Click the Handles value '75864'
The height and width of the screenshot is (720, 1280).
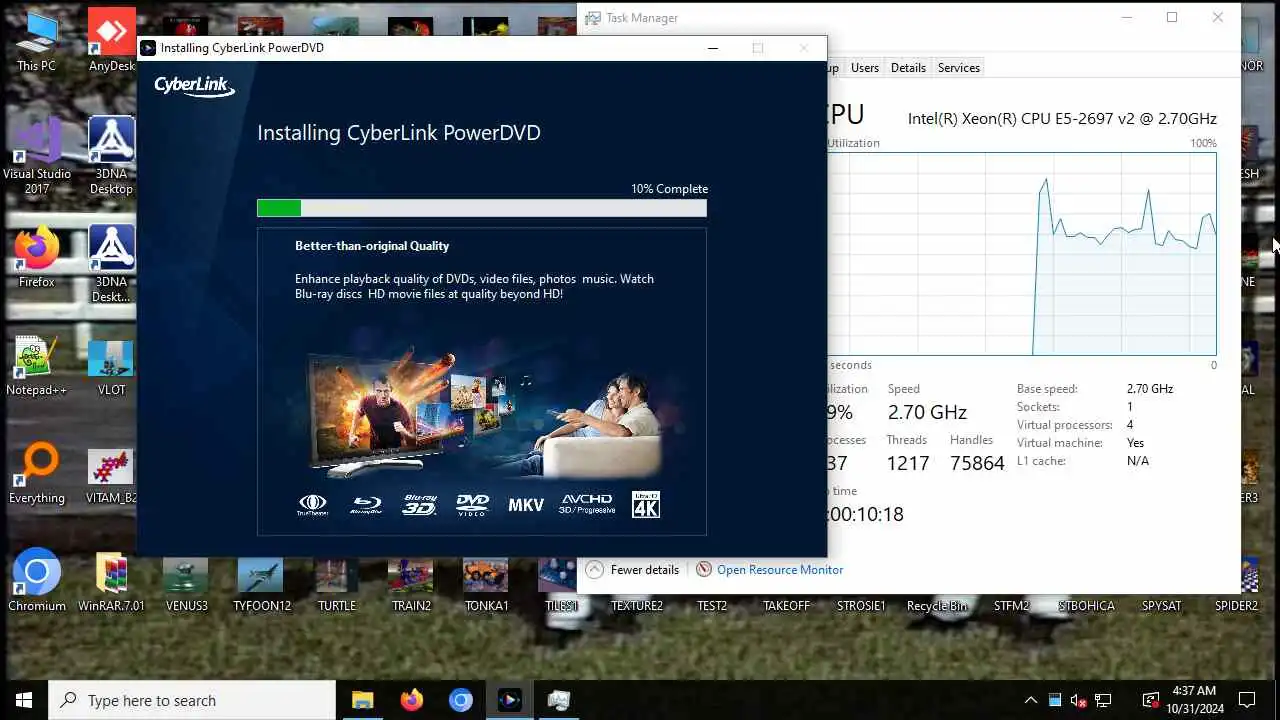coord(977,463)
